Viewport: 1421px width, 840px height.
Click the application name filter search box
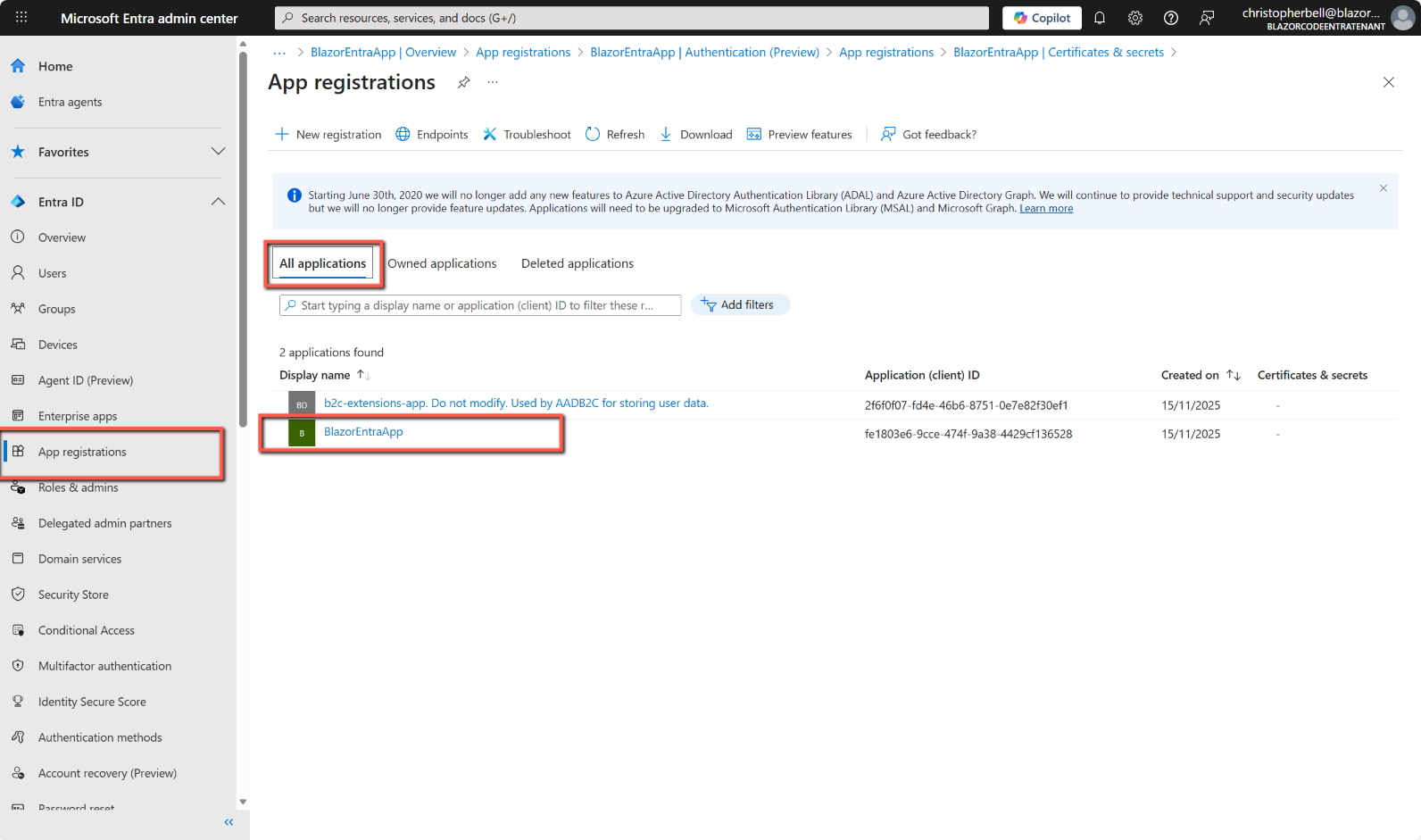pos(480,305)
